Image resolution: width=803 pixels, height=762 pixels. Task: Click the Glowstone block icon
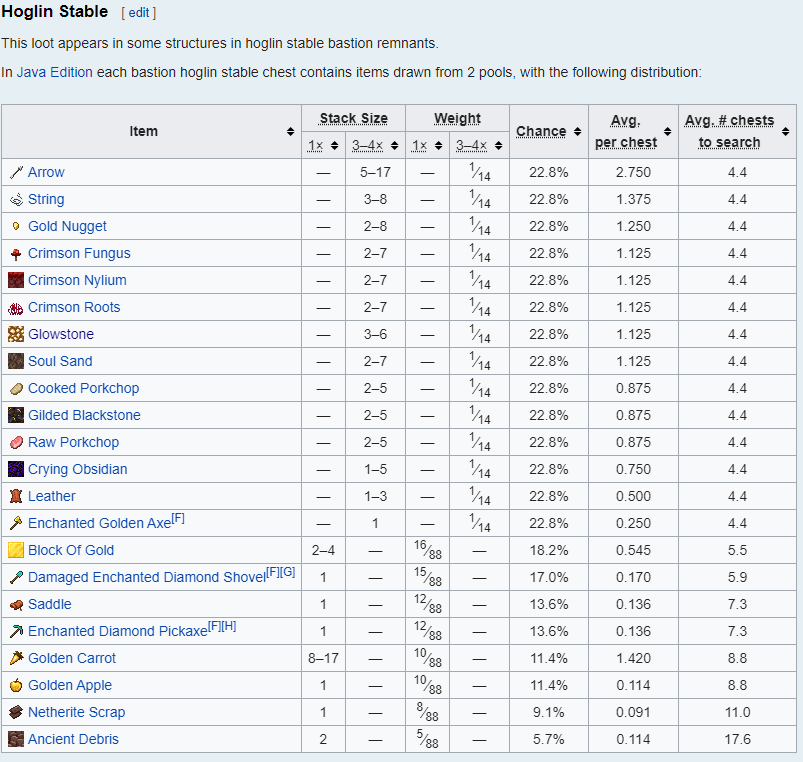coord(16,335)
